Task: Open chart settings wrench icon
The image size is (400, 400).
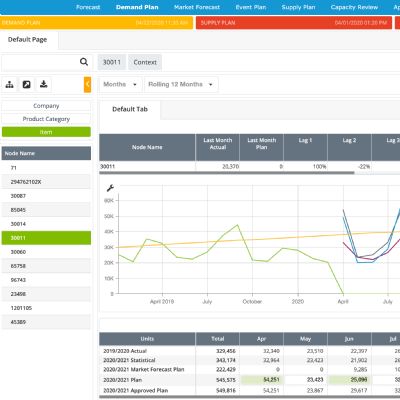Action: [110, 188]
